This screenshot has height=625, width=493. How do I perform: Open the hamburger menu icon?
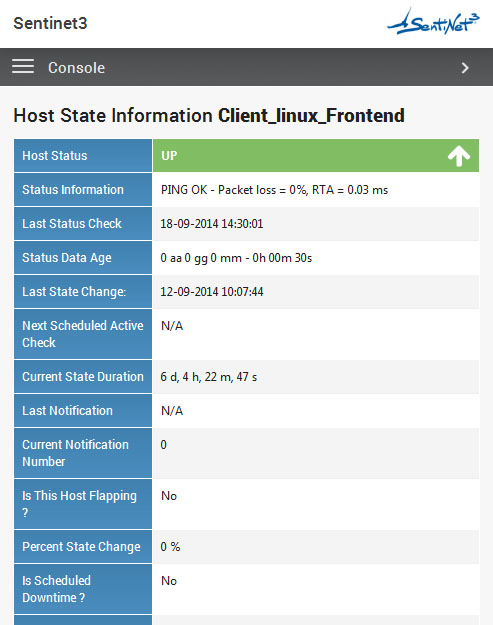pyautogui.click(x=23, y=66)
